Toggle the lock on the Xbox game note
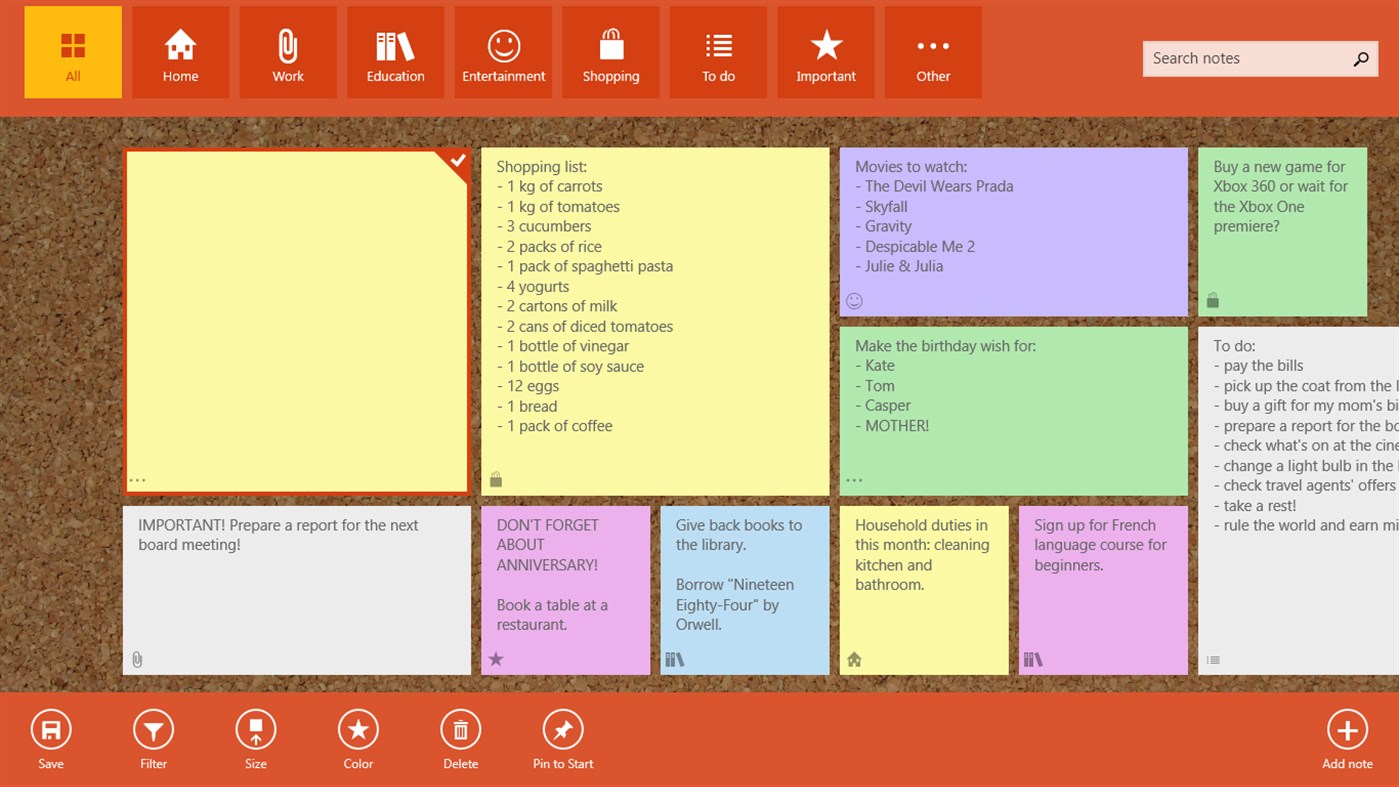Viewport: 1399px width, 787px height. click(x=1212, y=299)
